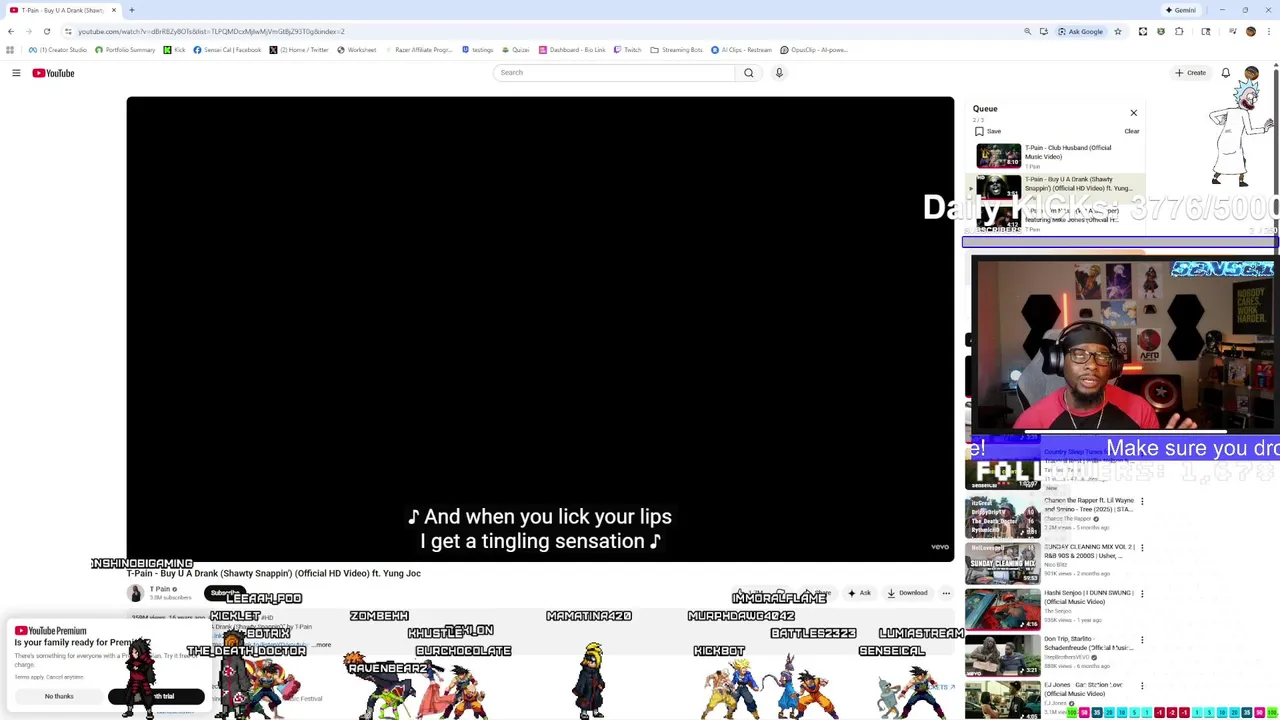
Task: Click install/cast screen icon in address bar
Action: point(1043,31)
